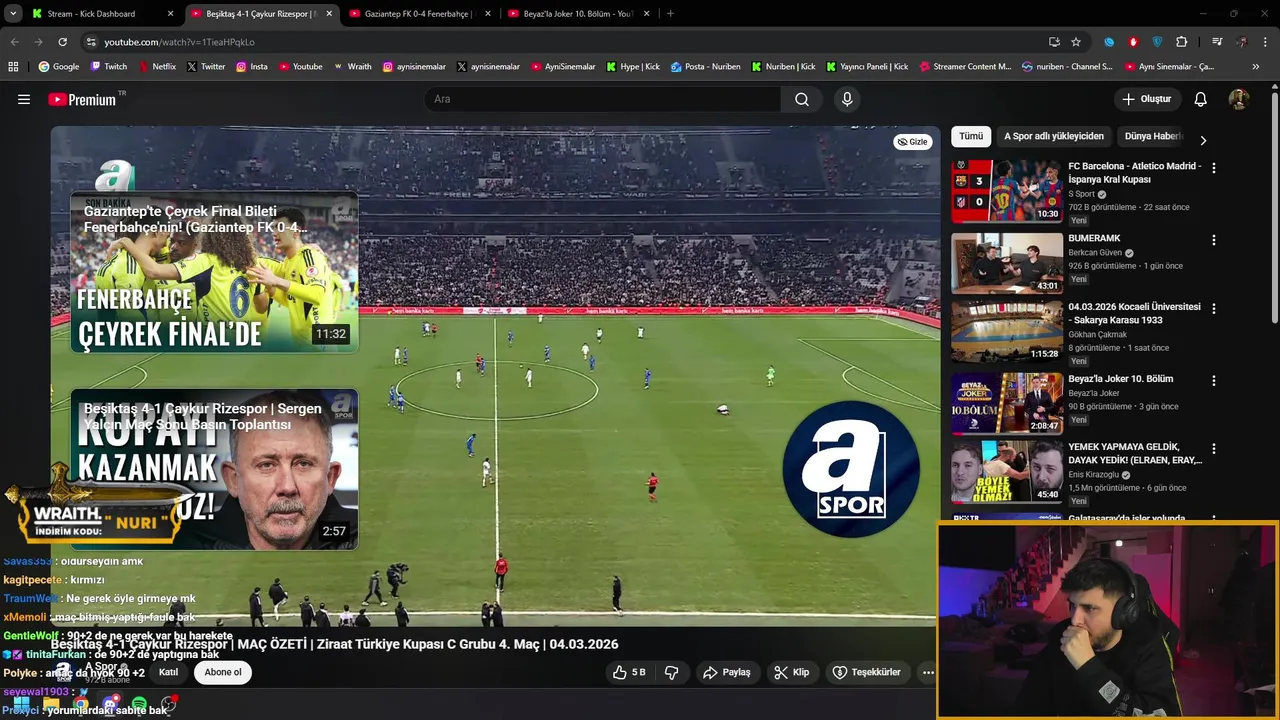
Task: Open the Oluştur create menu
Action: pyautogui.click(x=1147, y=99)
